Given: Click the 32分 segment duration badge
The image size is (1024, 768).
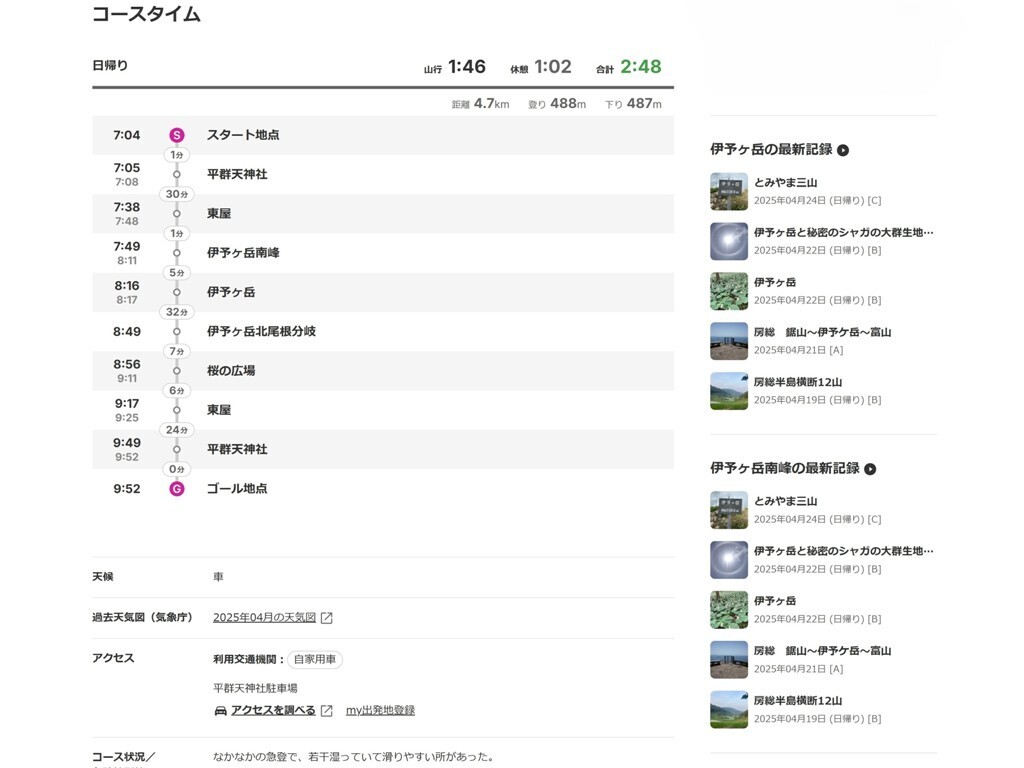Looking at the screenshot, I should (x=176, y=312).
